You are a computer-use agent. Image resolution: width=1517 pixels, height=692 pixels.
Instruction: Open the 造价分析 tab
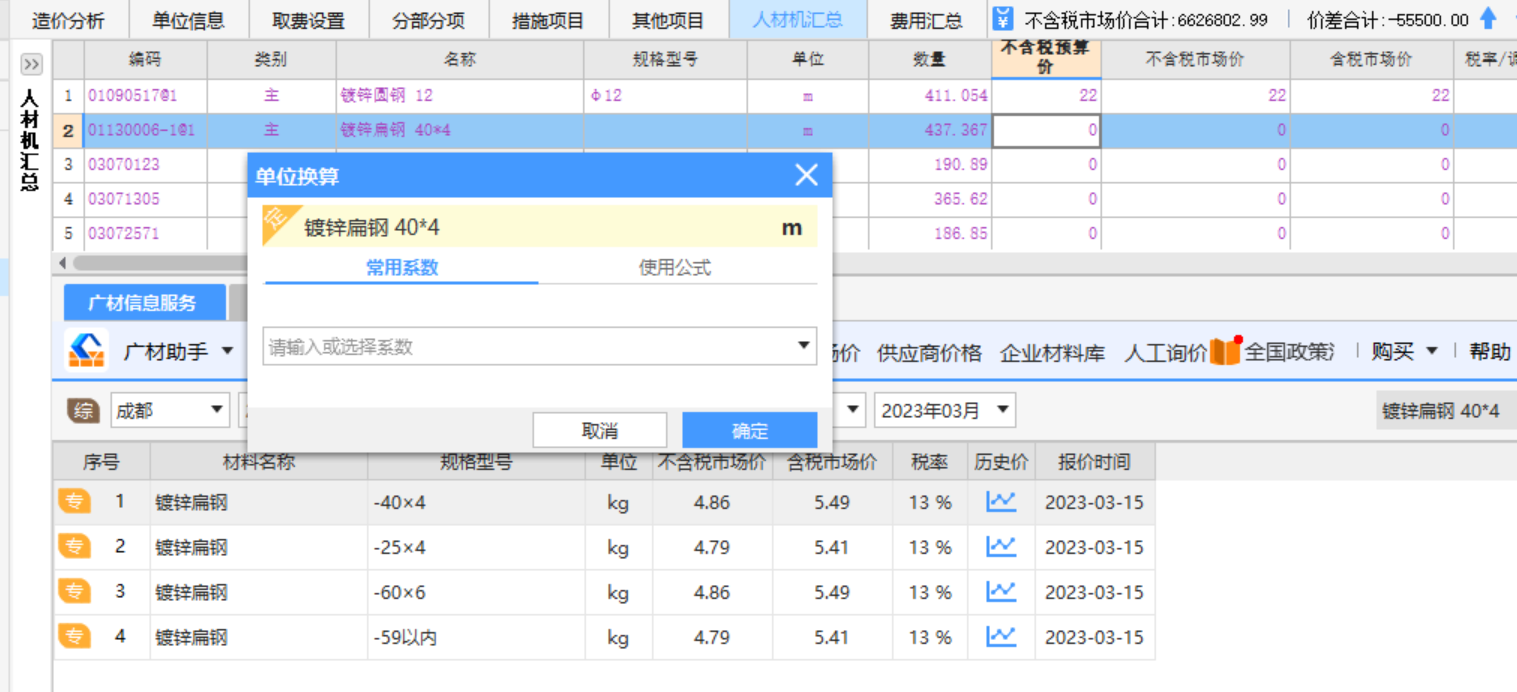[68, 20]
